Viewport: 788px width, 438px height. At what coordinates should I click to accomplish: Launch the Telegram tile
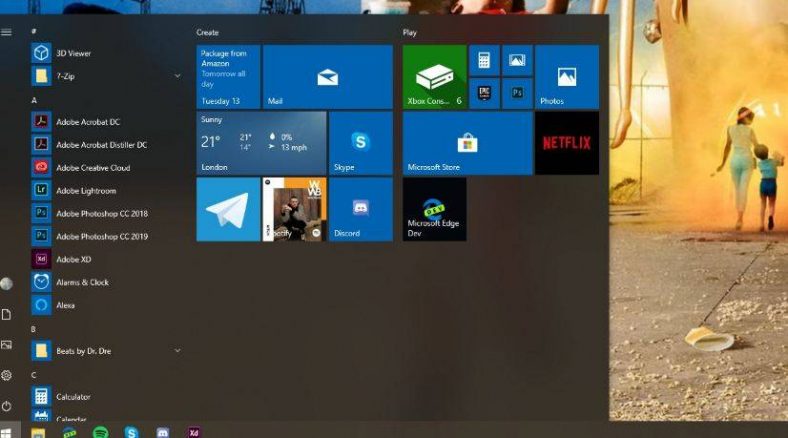coord(228,209)
